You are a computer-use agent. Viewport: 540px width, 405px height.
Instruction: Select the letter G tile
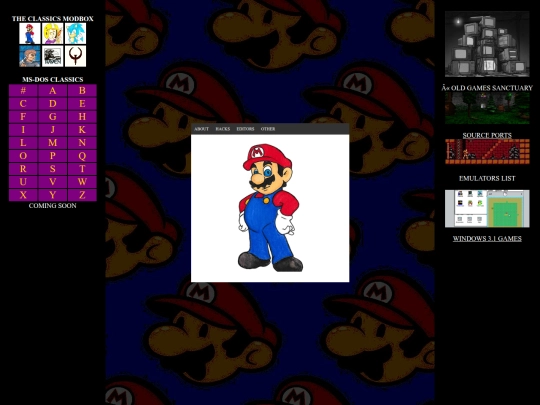(53, 117)
